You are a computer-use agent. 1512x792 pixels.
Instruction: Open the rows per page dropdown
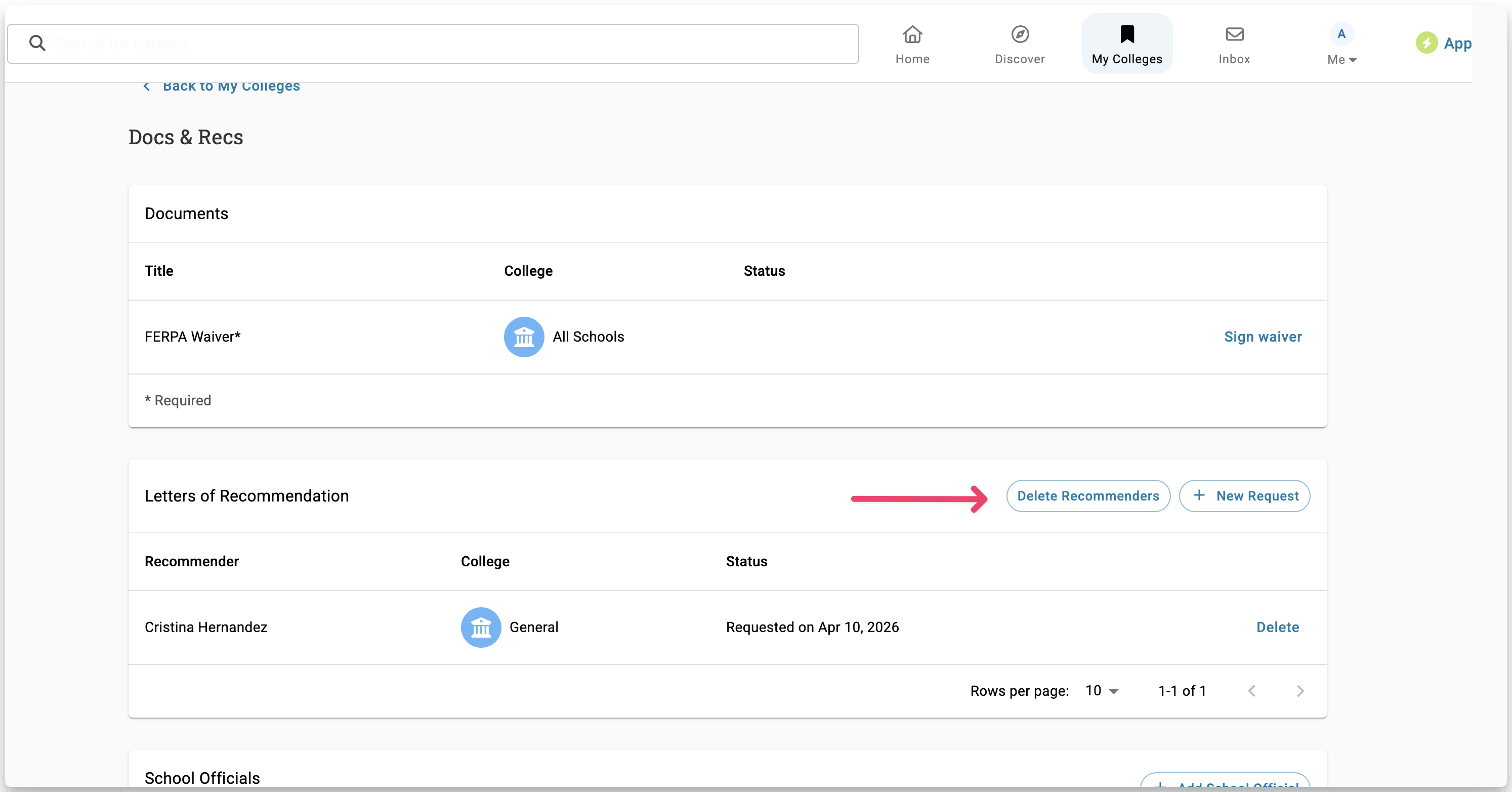click(x=1102, y=691)
